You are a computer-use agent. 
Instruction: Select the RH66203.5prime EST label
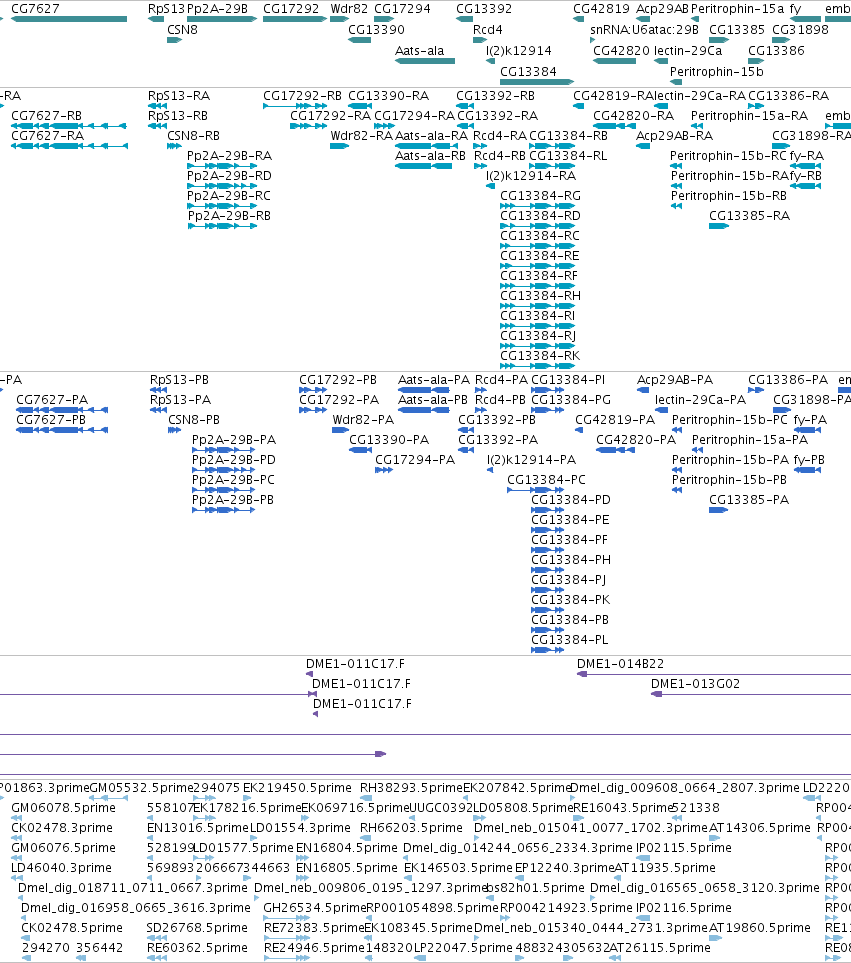coord(411,827)
